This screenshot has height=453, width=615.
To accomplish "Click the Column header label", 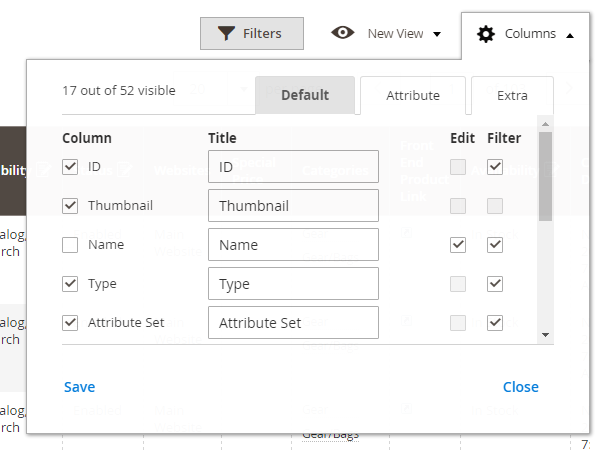I will click(x=87, y=138).
